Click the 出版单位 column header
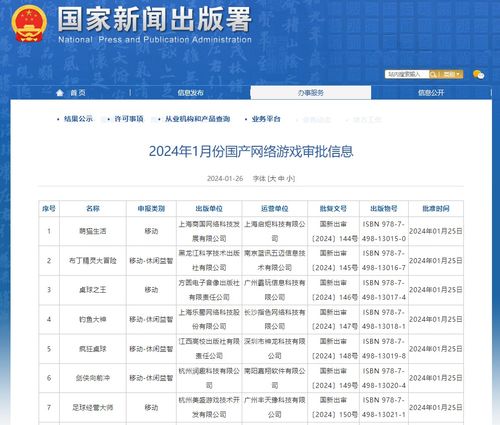Image resolution: width=500 pixels, height=425 pixels. coord(209,209)
